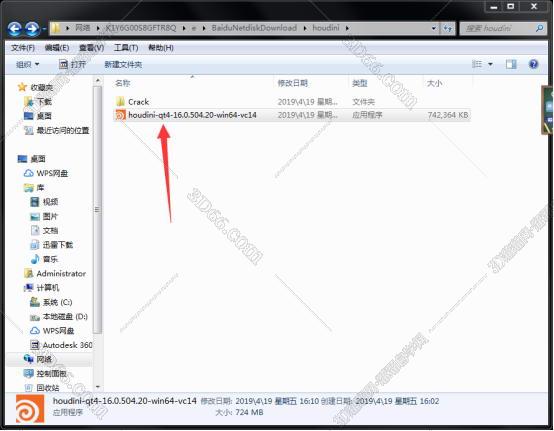Select 收藏夹 in the navigation pane
This screenshot has height=431, width=554.
tap(41, 87)
